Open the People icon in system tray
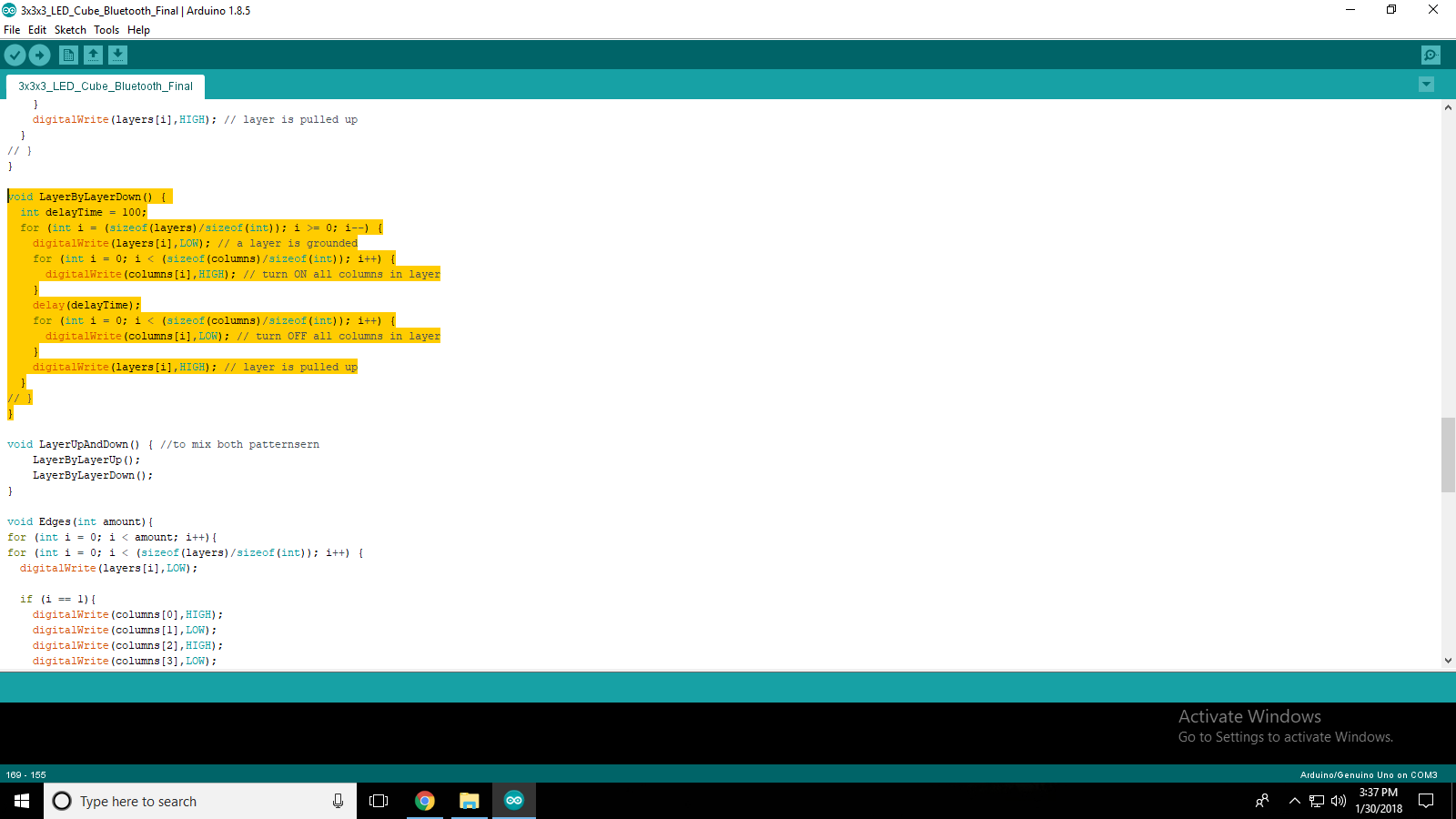Viewport: 1456px width, 819px height. pyautogui.click(x=1262, y=801)
